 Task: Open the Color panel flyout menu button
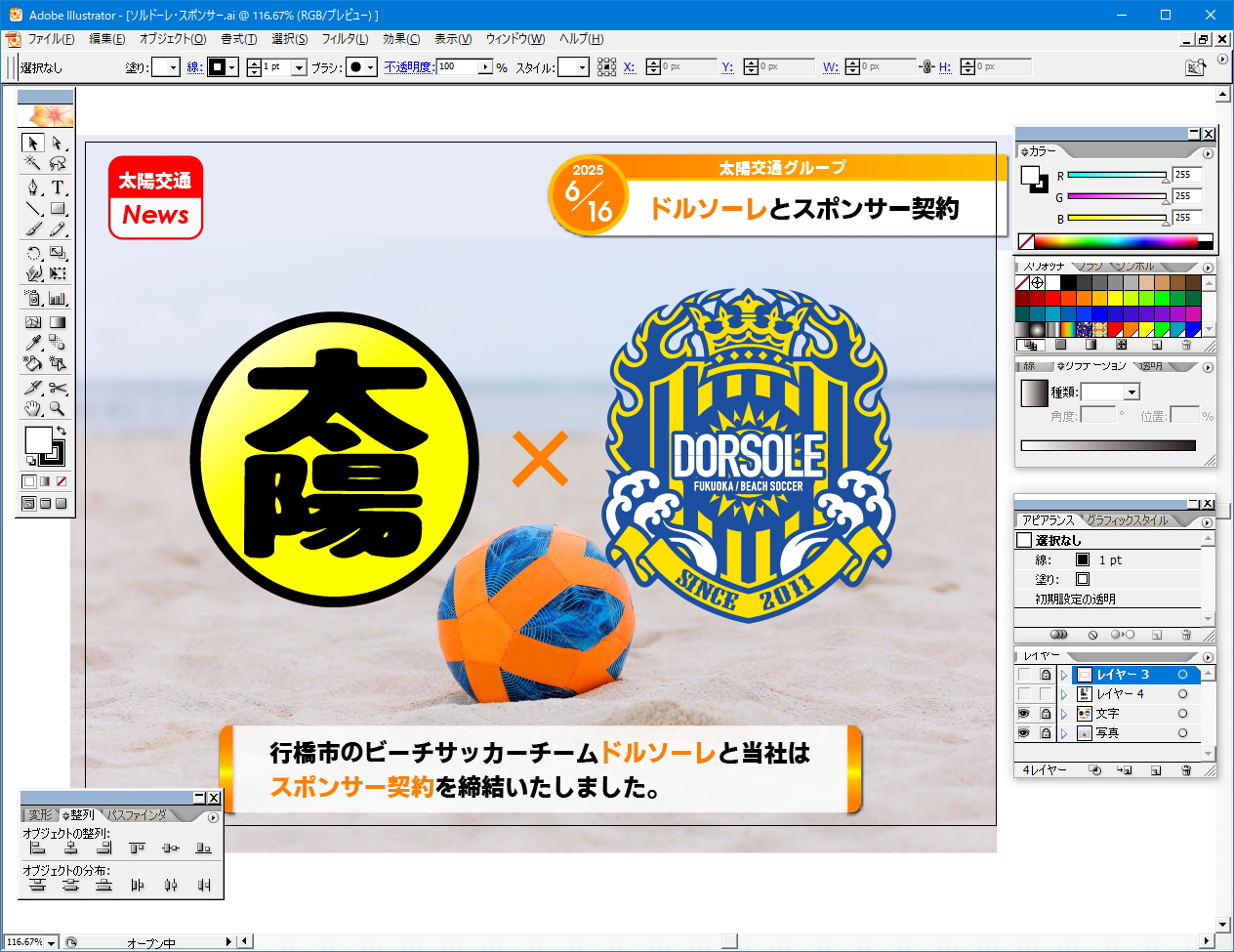[1208, 153]
